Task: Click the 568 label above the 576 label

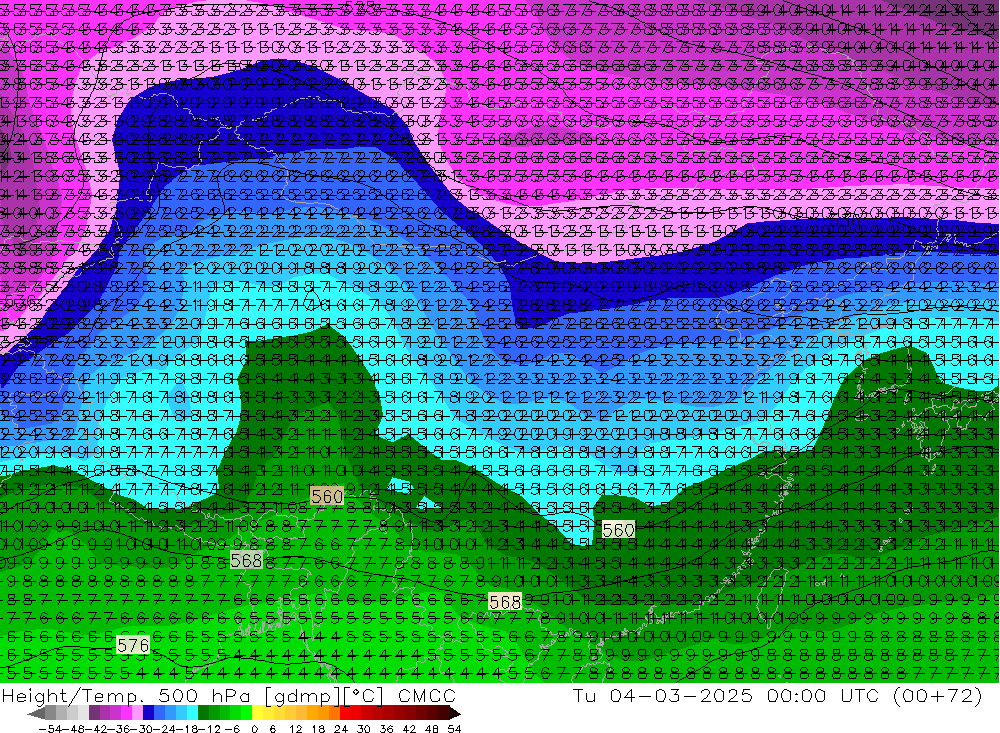Action: 246,560
